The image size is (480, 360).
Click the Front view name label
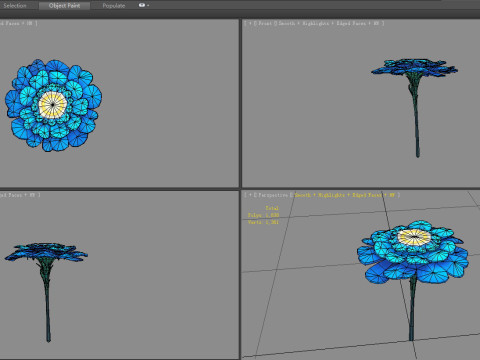click(265, 23)
